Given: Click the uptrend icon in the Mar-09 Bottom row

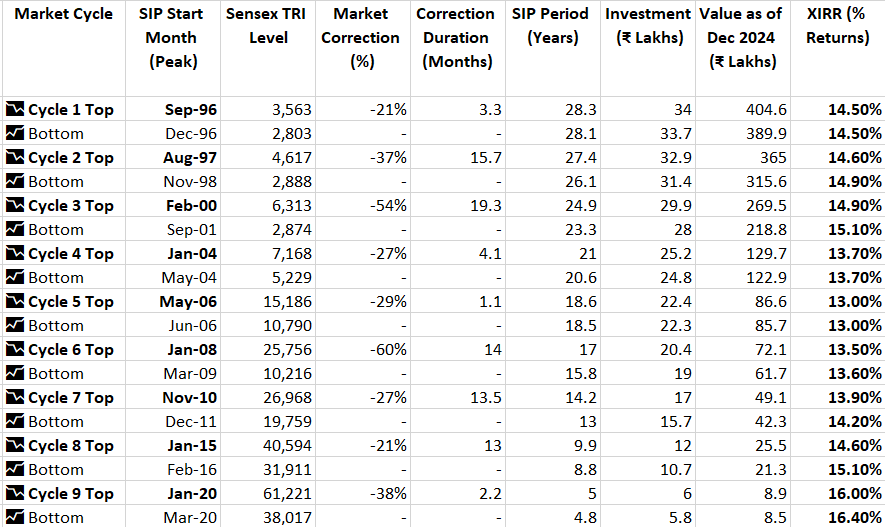Looking at the screenshot, I should click(x=15, y=373).
